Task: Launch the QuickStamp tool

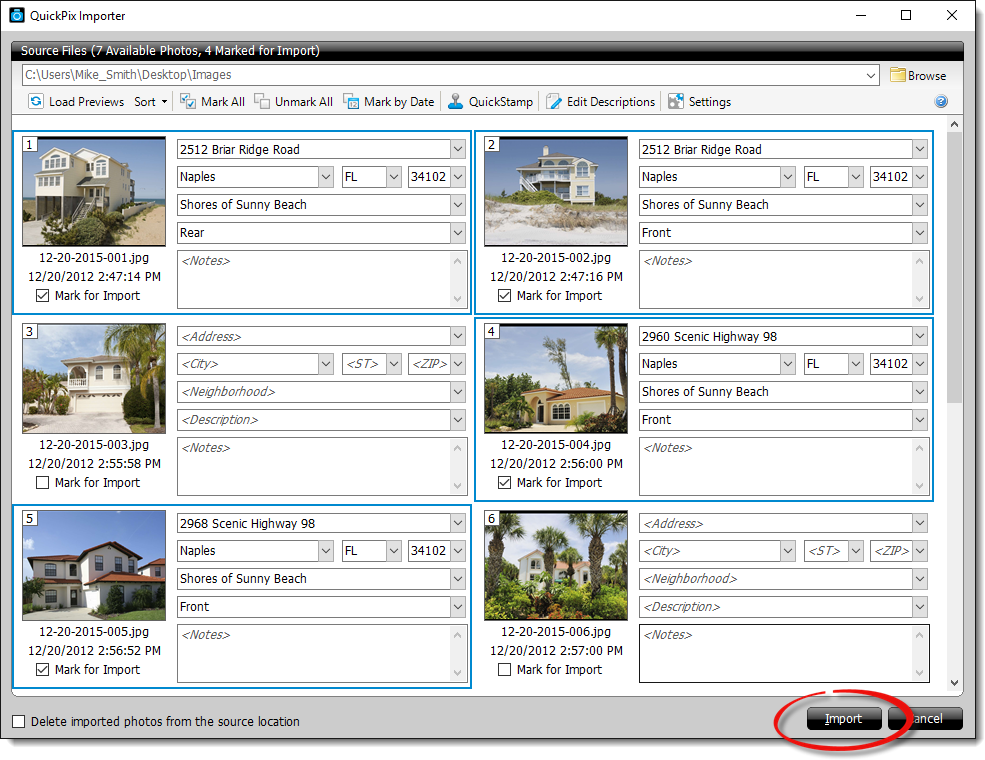Action: pyautogui.click(x=456, y=101)
